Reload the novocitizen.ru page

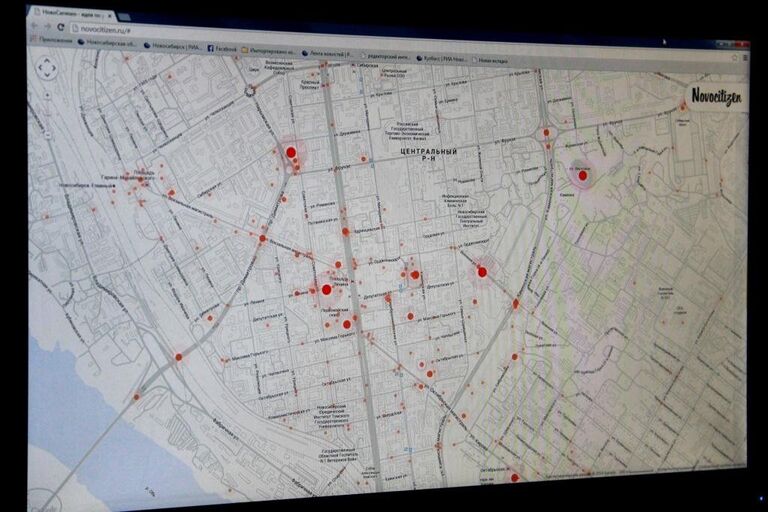coord(61,26)
